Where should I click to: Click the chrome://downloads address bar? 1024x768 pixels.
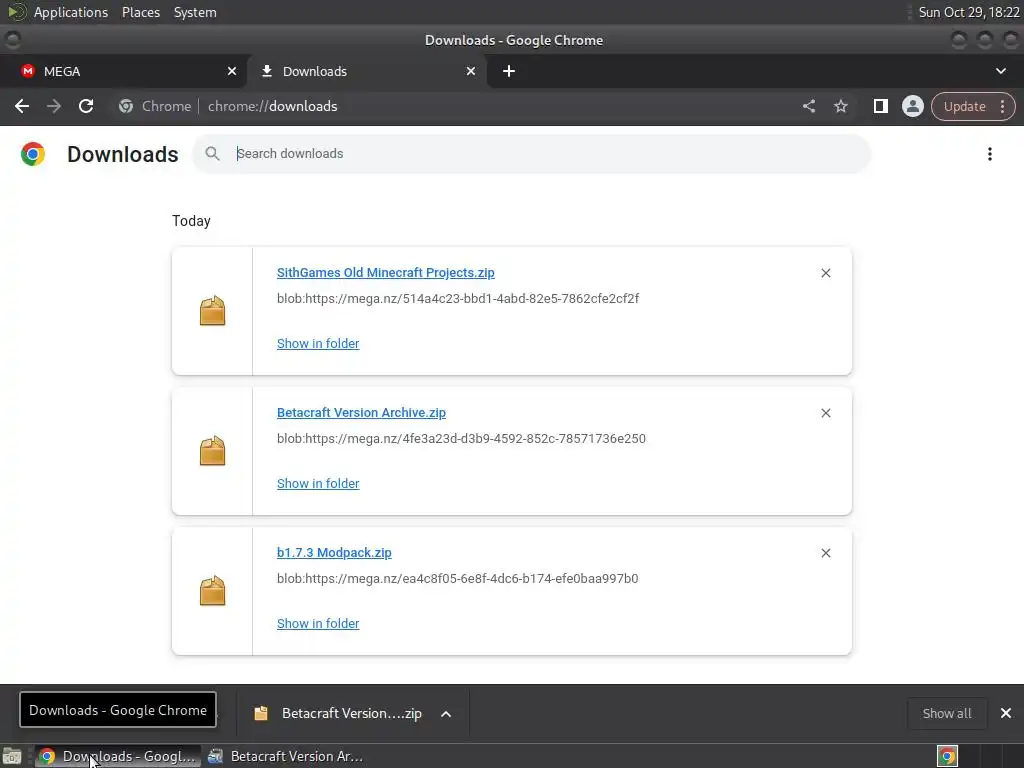[x=272, y=106]
